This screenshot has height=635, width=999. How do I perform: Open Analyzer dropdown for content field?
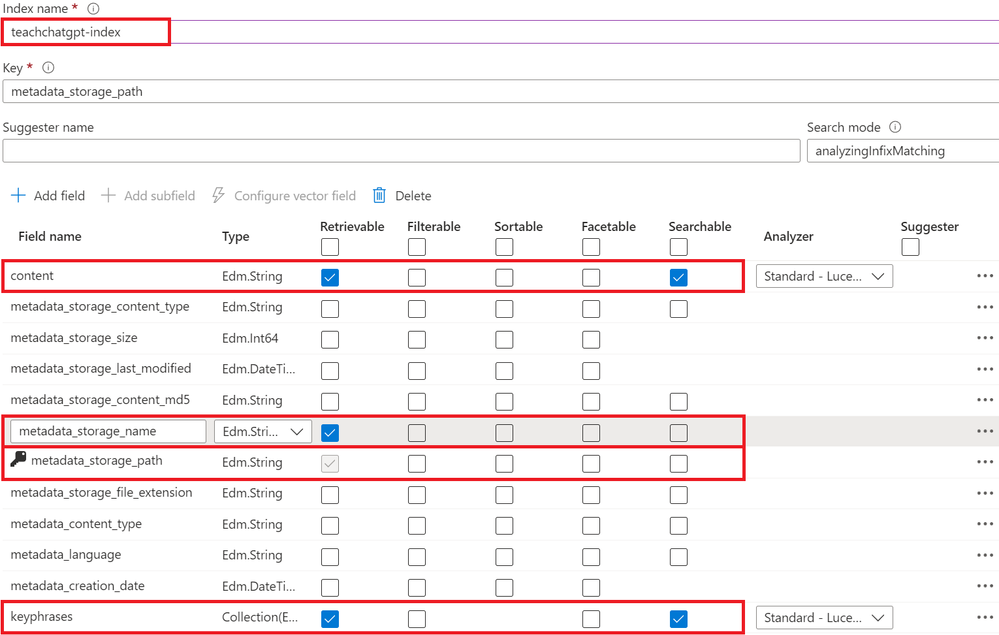tap(824, 277)
